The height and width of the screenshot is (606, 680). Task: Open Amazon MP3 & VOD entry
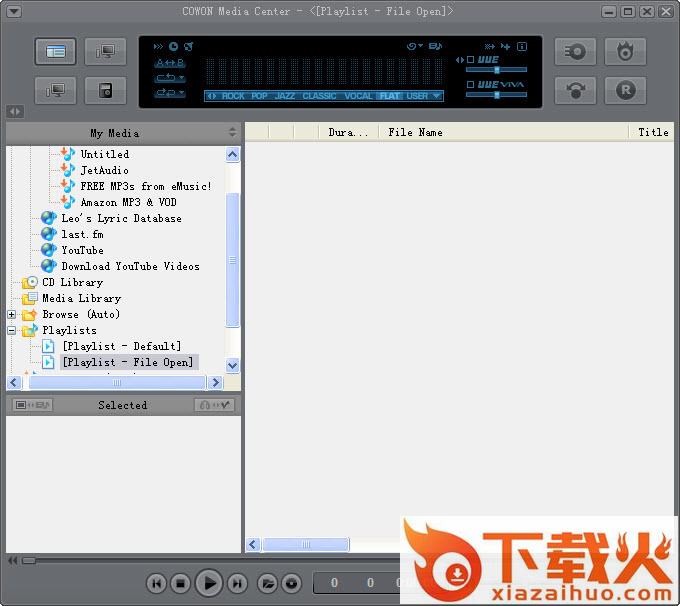[128, 202]
